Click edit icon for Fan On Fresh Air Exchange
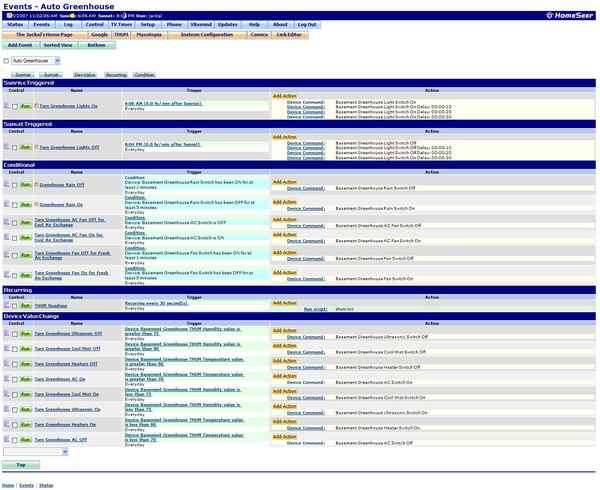The width and height of the screenshot is (600, 490). [x=7, y=275]
